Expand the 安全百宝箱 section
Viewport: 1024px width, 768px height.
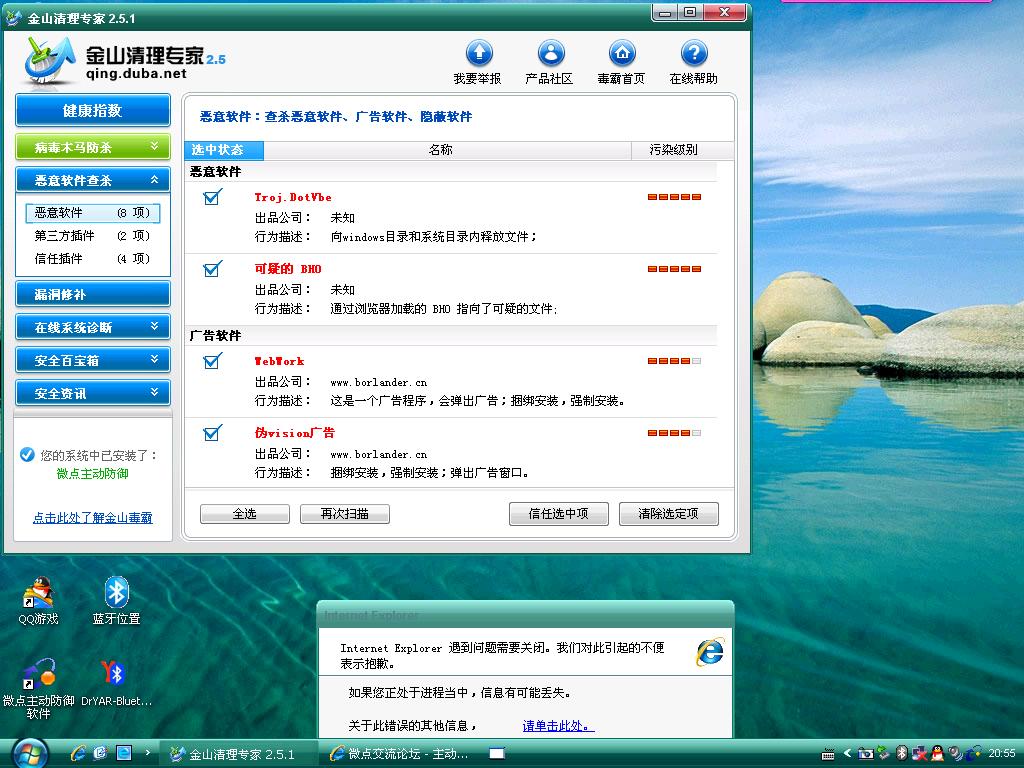point(93,360)
